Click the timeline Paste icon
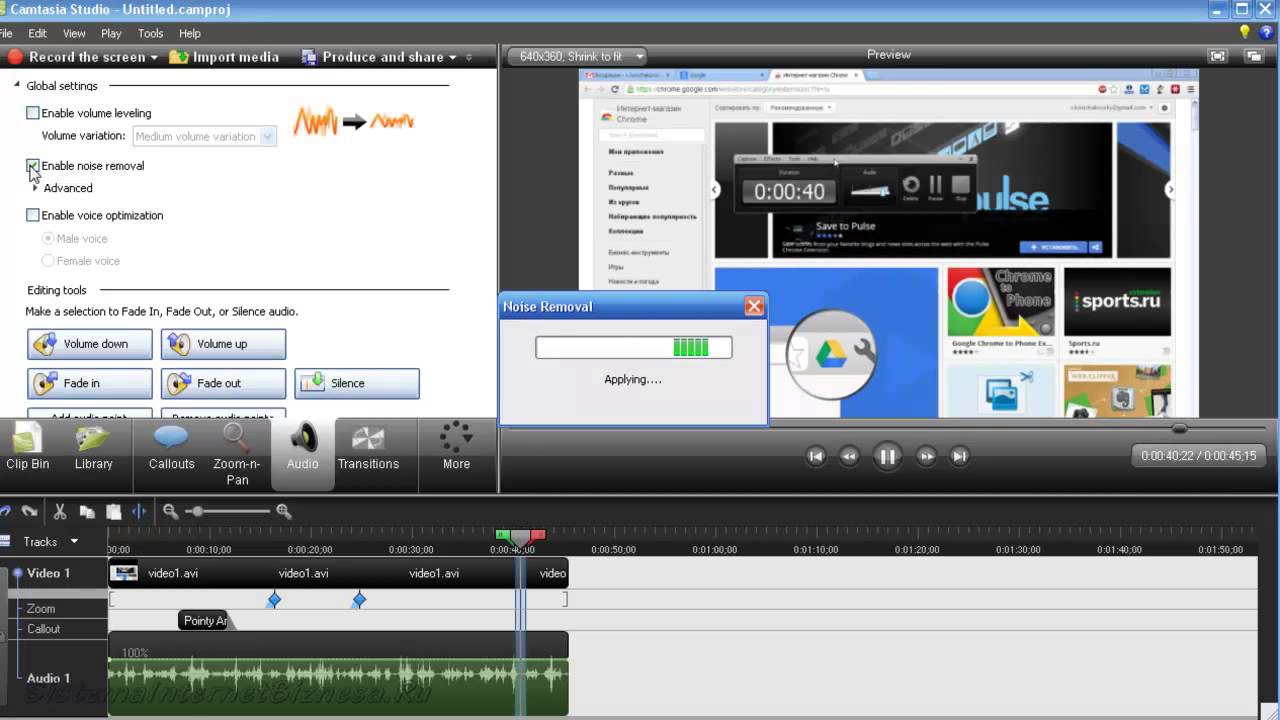This screenshot has height=720, width=1280. pos(113,511)
